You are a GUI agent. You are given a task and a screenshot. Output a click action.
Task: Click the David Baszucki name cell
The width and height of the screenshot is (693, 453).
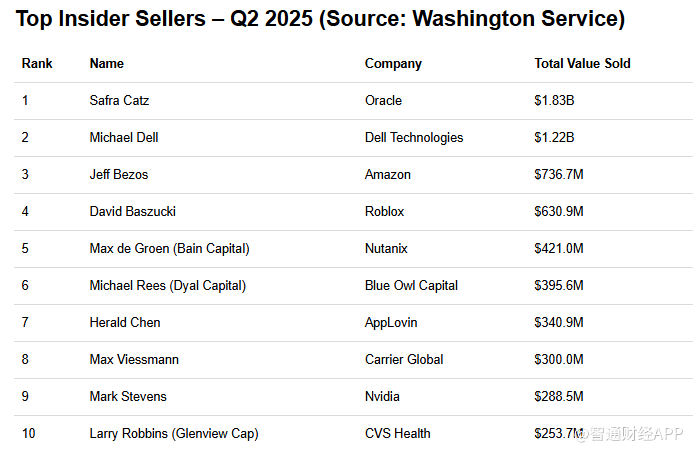pyautogui.click(x=131, y=212)
